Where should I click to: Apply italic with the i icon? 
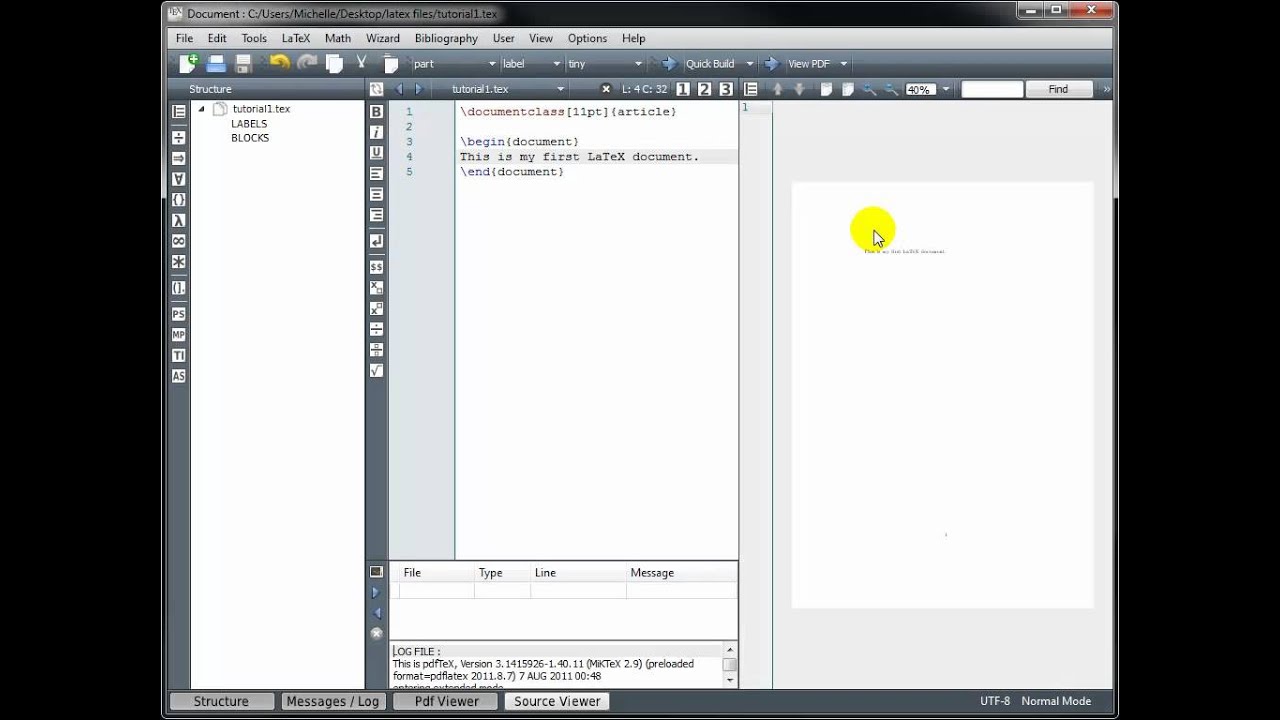pyautogui.click(x=376, y=132)
